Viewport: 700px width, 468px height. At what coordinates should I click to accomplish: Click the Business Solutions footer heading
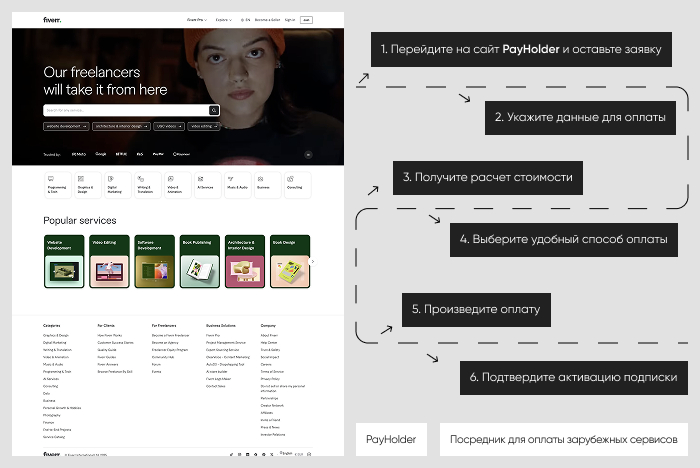click(221, 326)
